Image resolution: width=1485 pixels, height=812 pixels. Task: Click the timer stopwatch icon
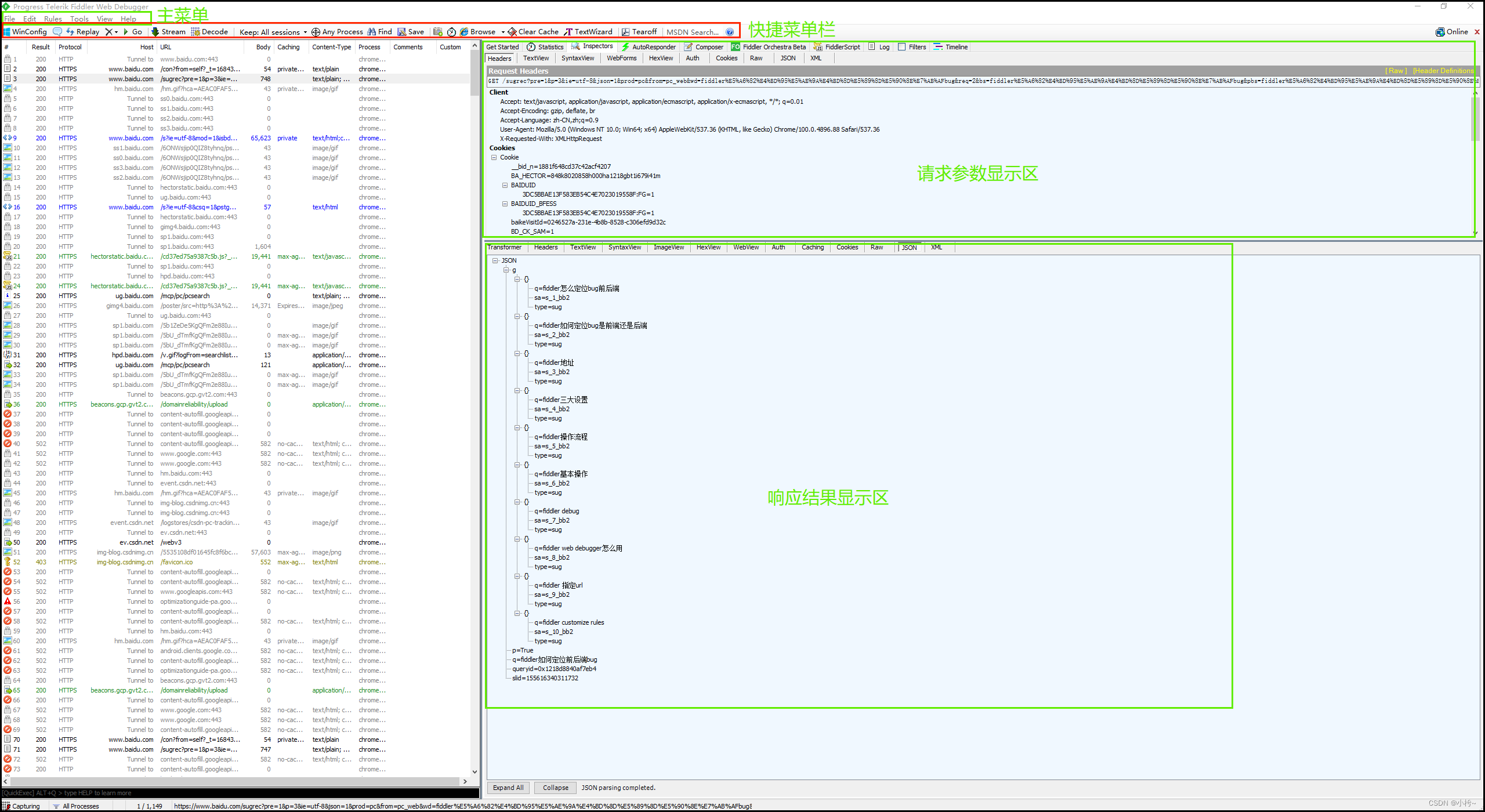point(451,32)
